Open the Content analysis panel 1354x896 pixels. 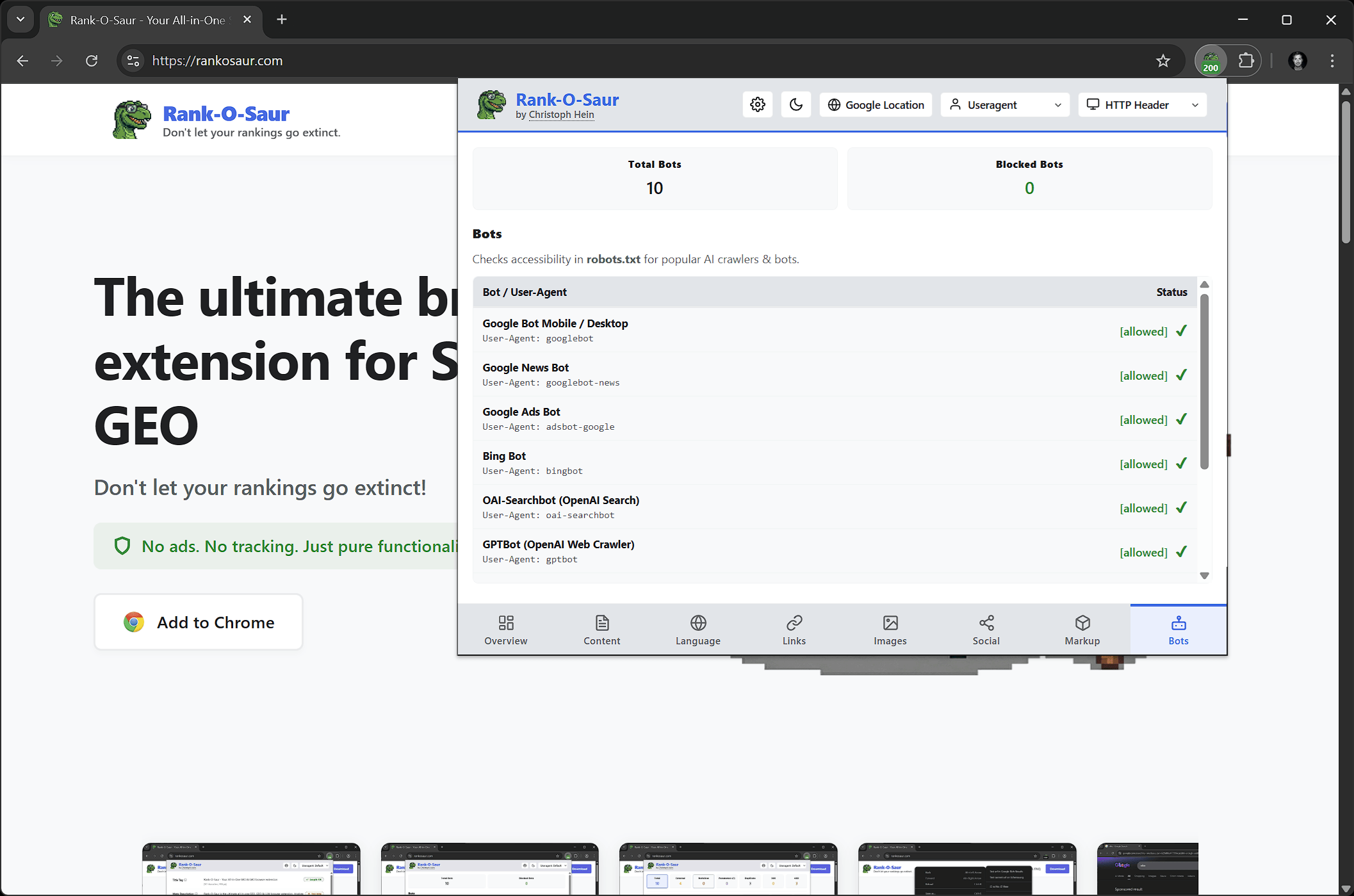pyautogui.click(x=601, y=629)
